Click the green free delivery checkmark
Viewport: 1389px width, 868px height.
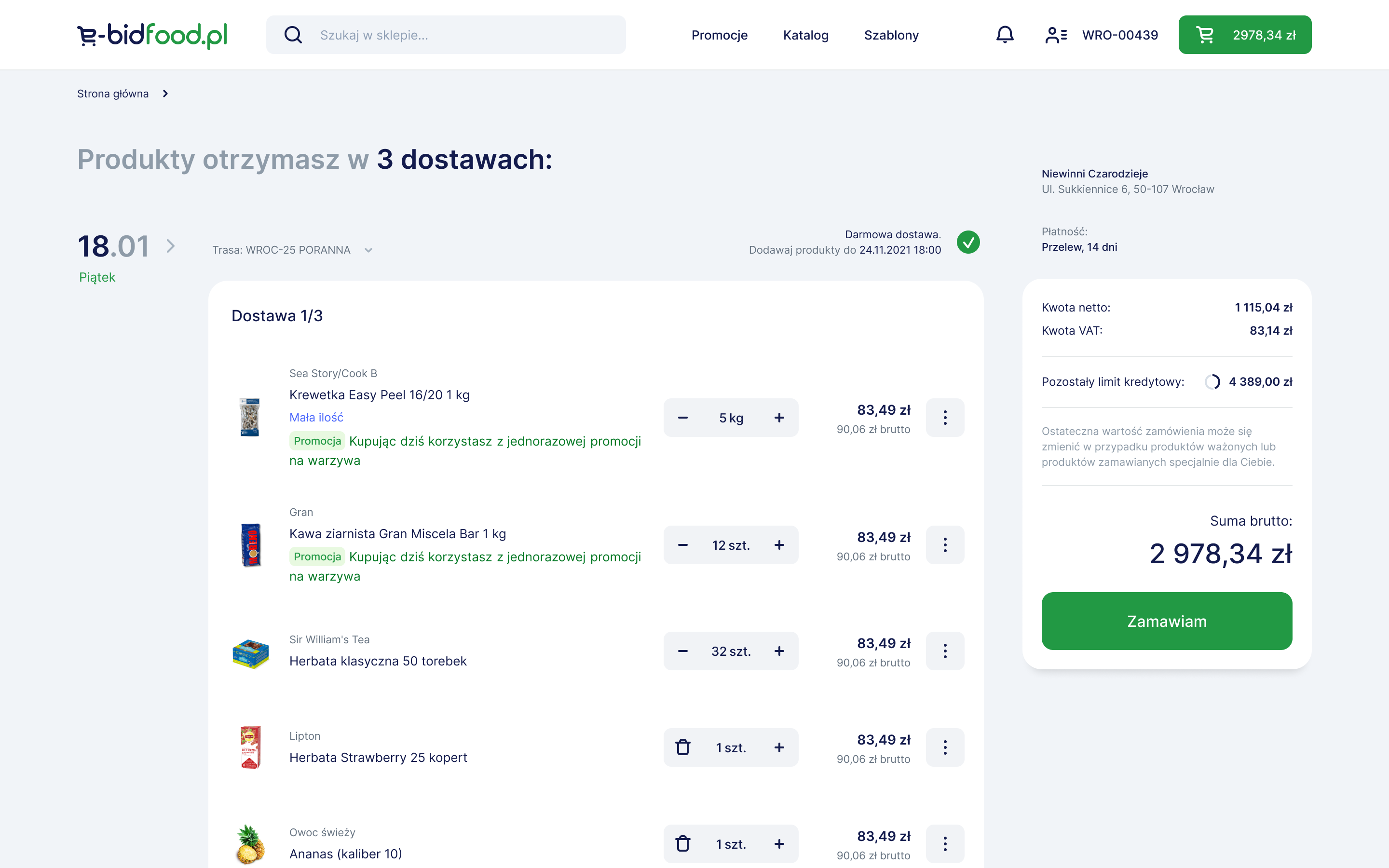click(x=968, y=242)
